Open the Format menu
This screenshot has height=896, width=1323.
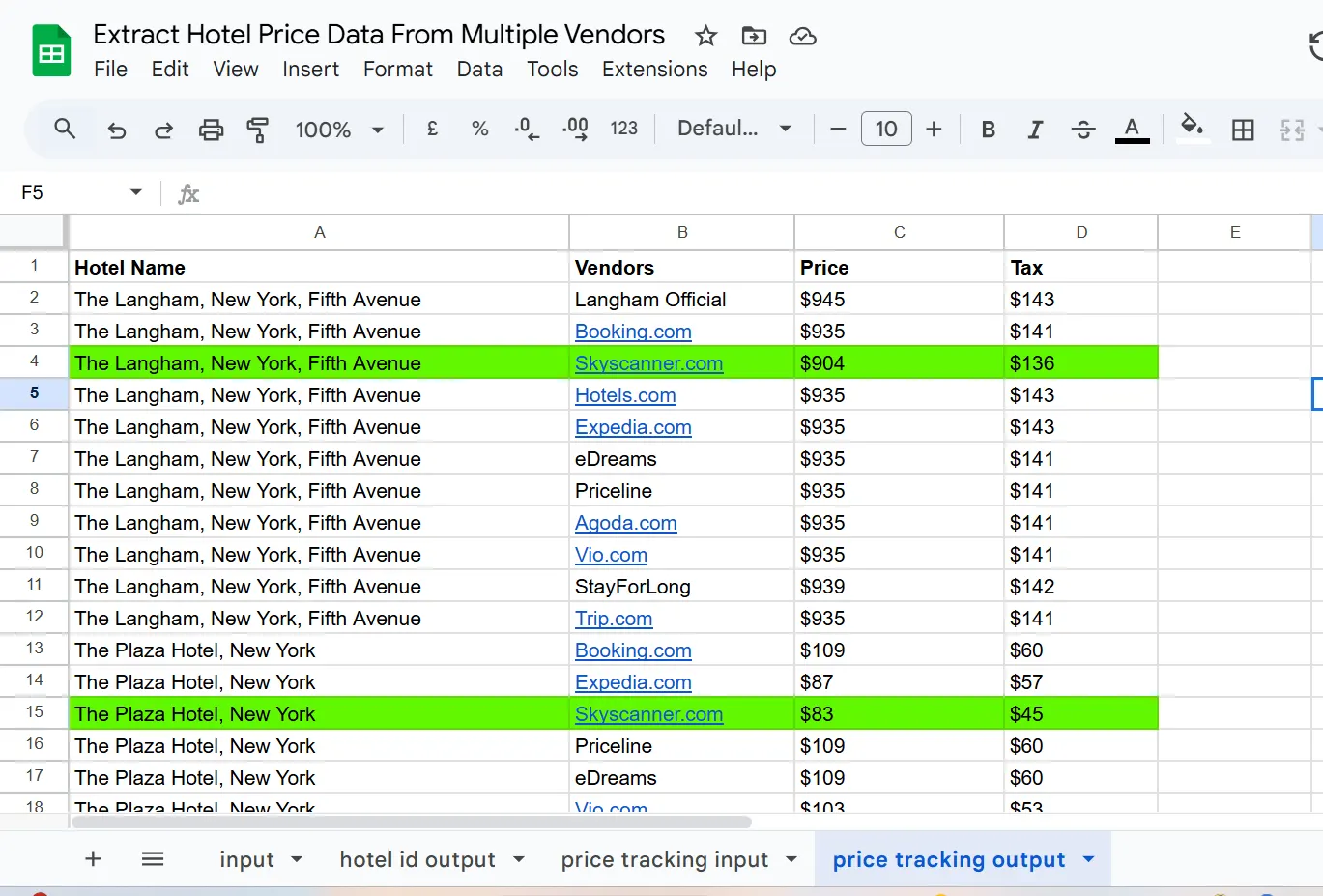pos(398,70)
